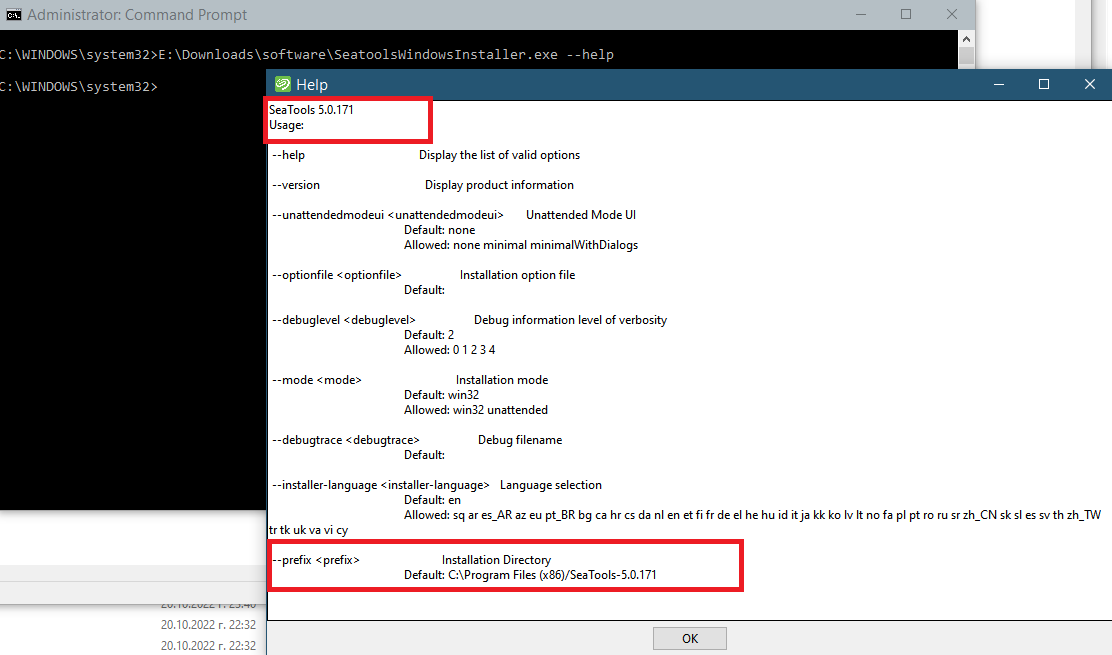Click 'SeaTools 5.0.171' version line
This screenshot has height=655, width=1112.
coord(311,110)
